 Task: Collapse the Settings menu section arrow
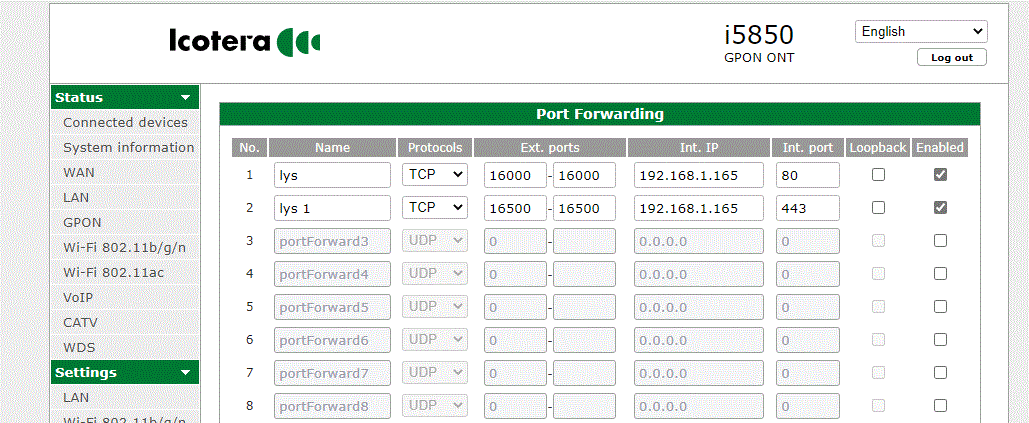[x=185, y=373]
